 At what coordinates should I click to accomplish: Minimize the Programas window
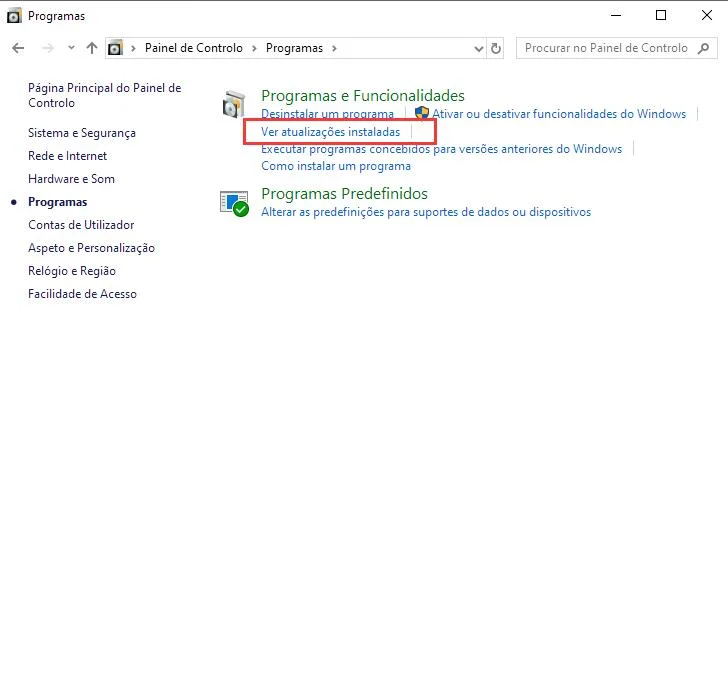click(616, 15)
